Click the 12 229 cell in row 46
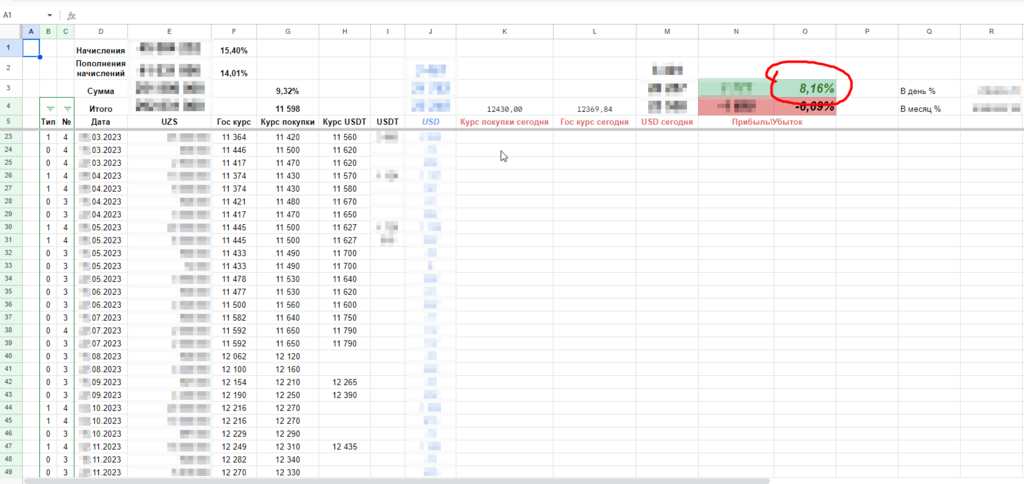This screenshot has width=1024, height=484. [234, 434]
